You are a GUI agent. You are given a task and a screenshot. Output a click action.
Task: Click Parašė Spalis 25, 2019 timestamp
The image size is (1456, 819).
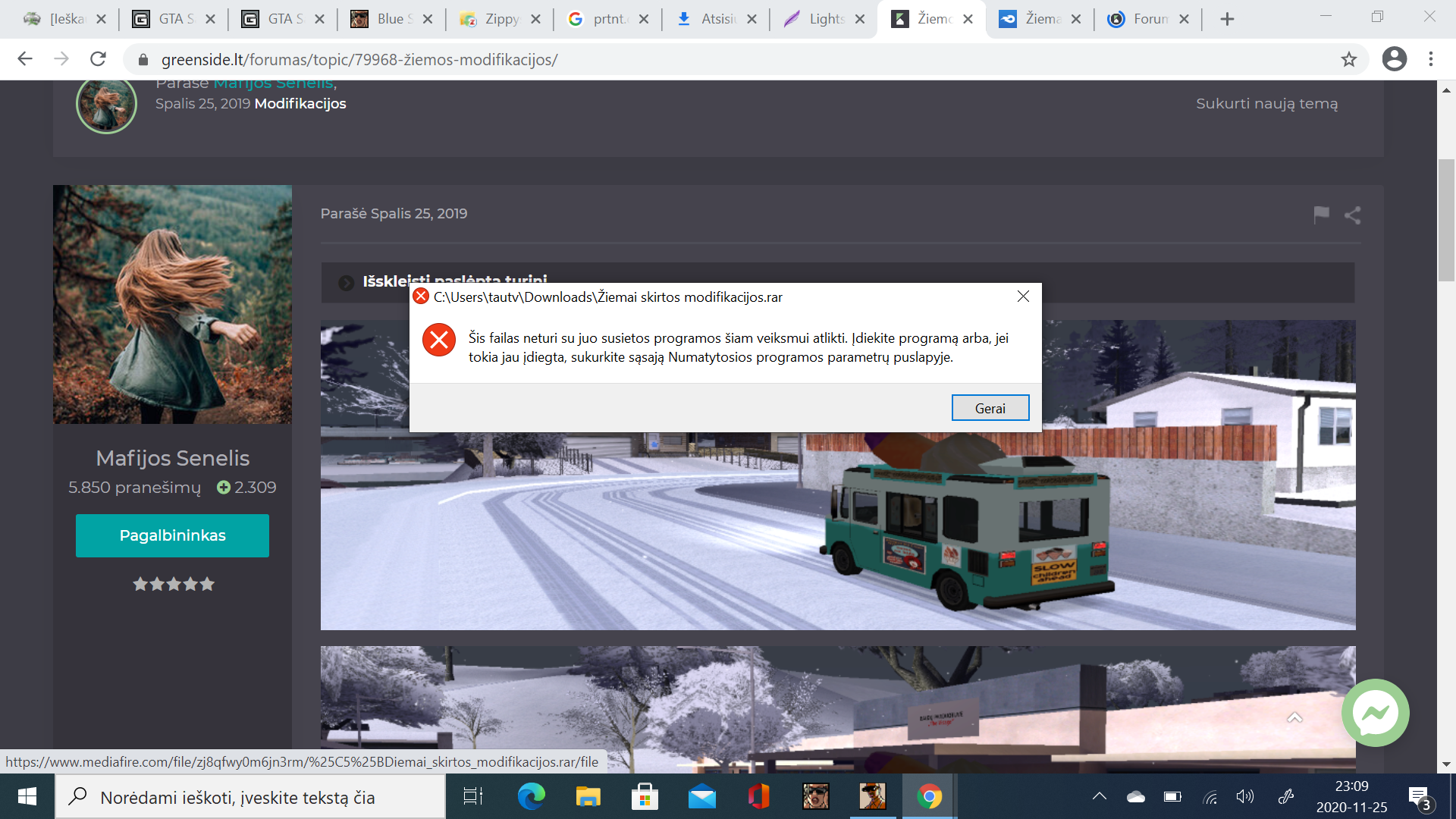[x=394, y=214]
